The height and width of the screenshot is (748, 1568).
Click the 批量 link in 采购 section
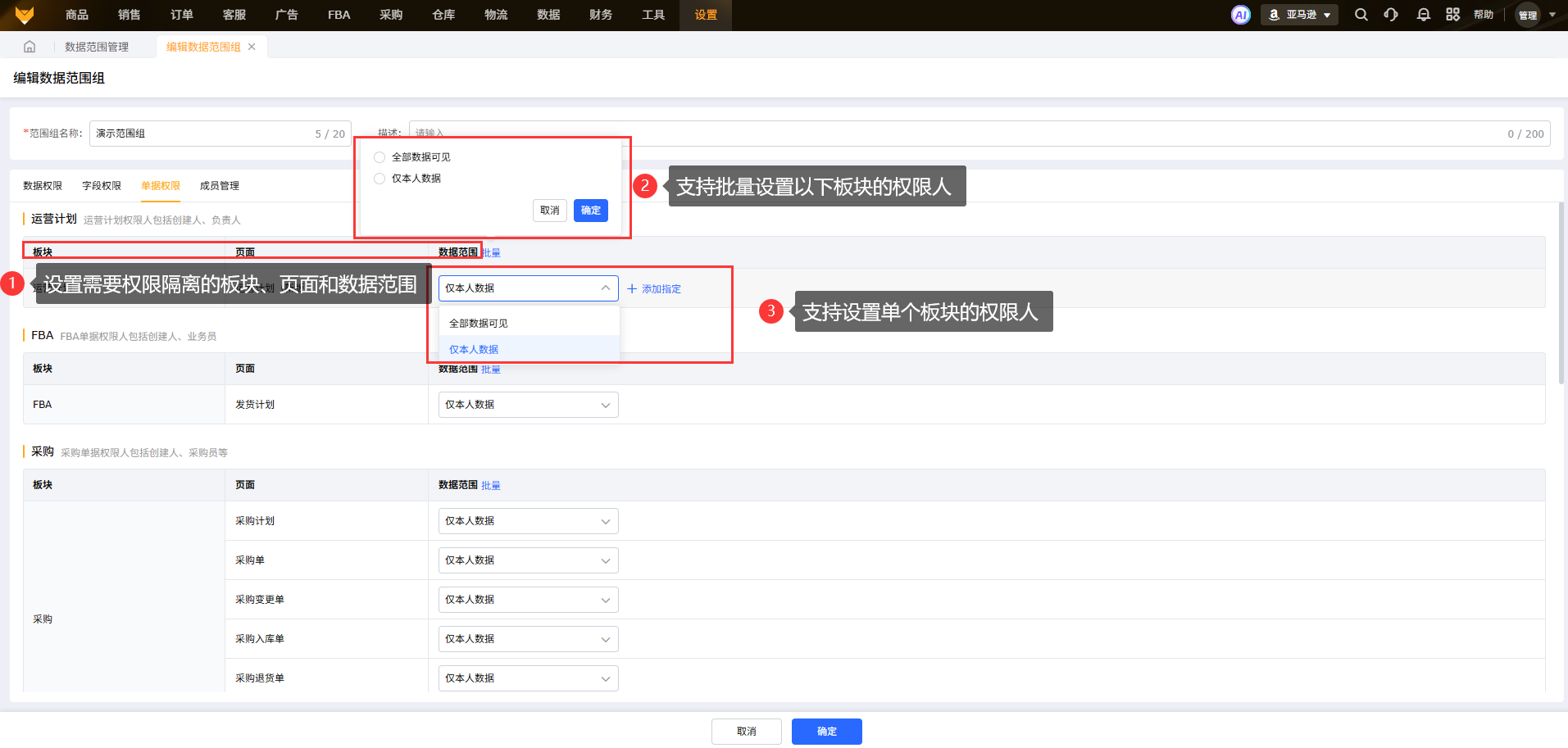[x=490, y=486]
